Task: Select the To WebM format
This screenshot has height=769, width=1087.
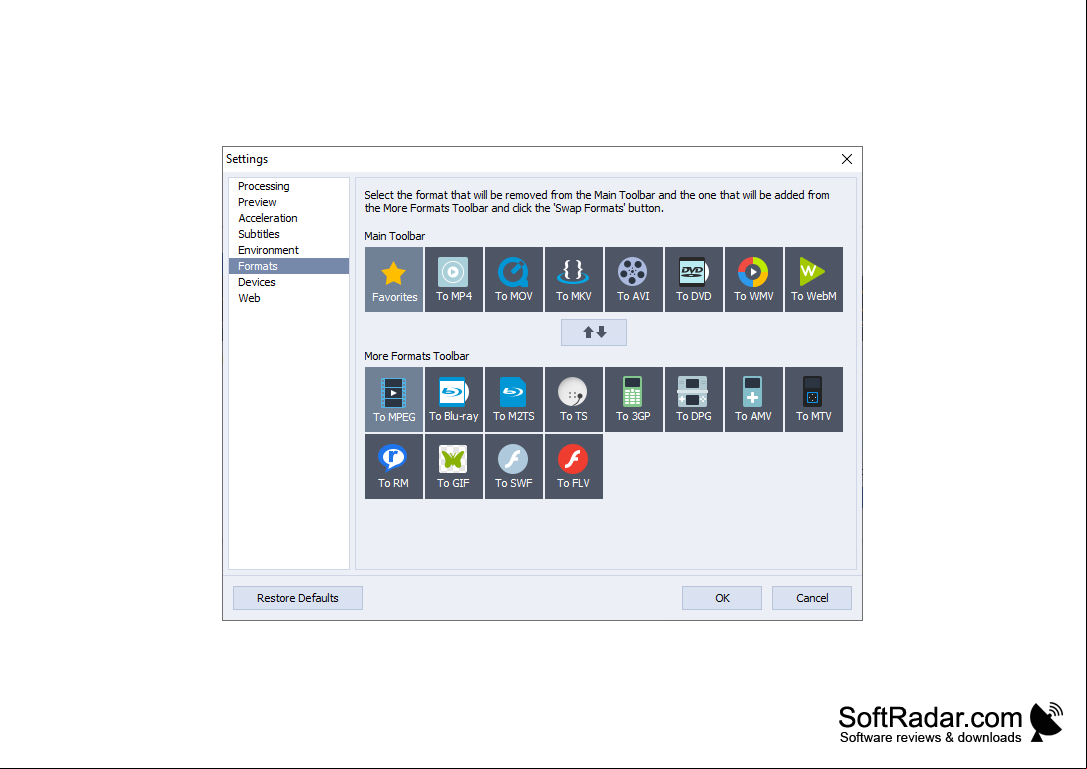Action: [x=814, y=279]
